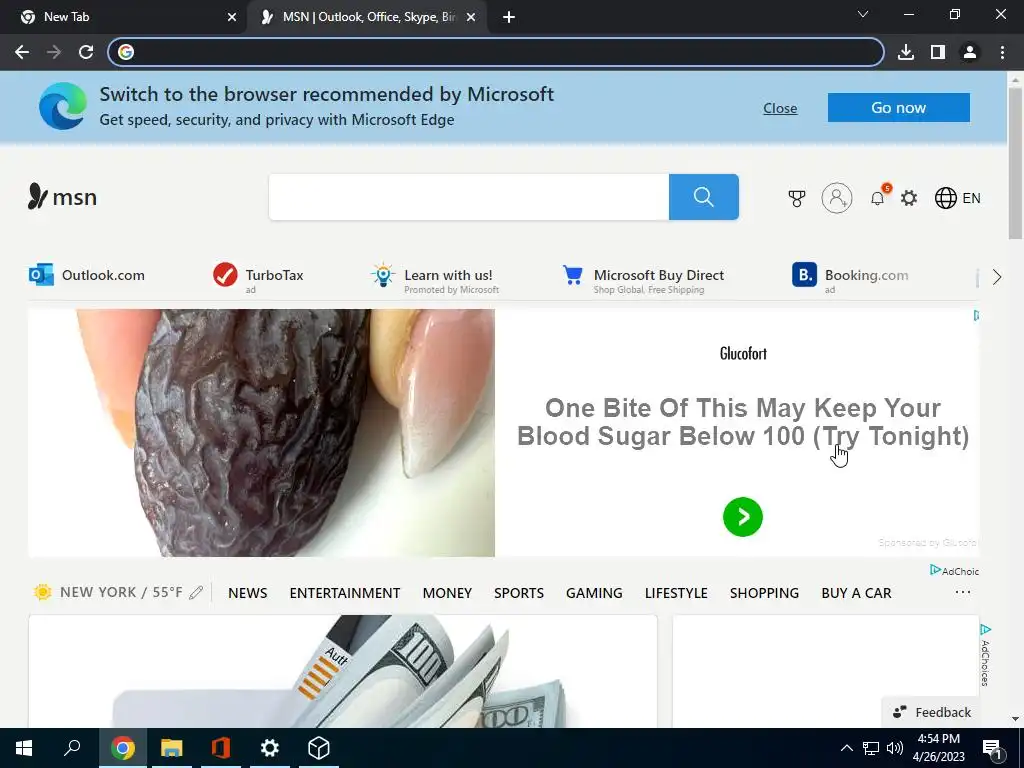
Task: Open the ENTERTAINMENT category
Action: point(345,593)
